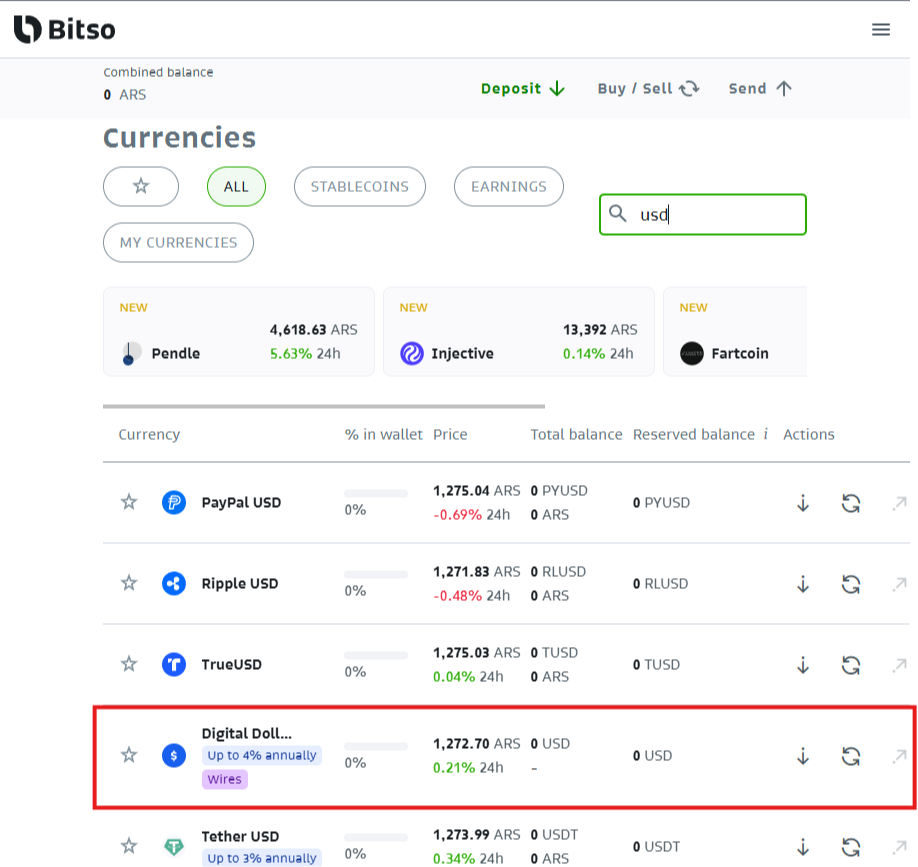918x867 pixels.
Task: Open the Pendle new currency card
Action: [239, 331]
